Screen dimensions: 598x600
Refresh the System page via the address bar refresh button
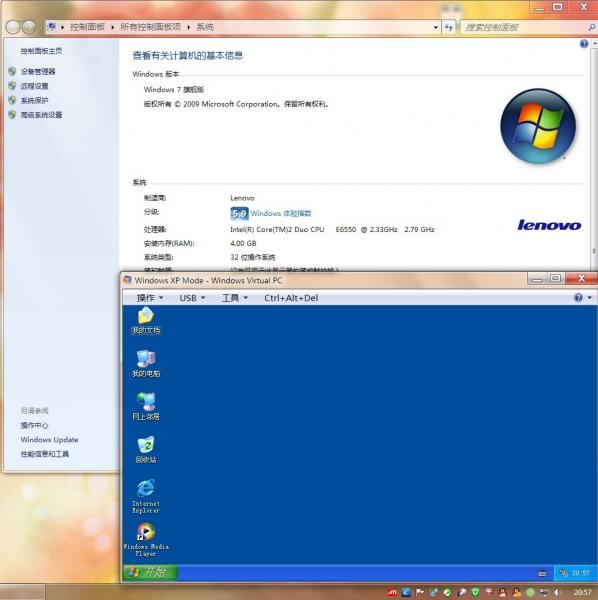click(x=449, y=27)
